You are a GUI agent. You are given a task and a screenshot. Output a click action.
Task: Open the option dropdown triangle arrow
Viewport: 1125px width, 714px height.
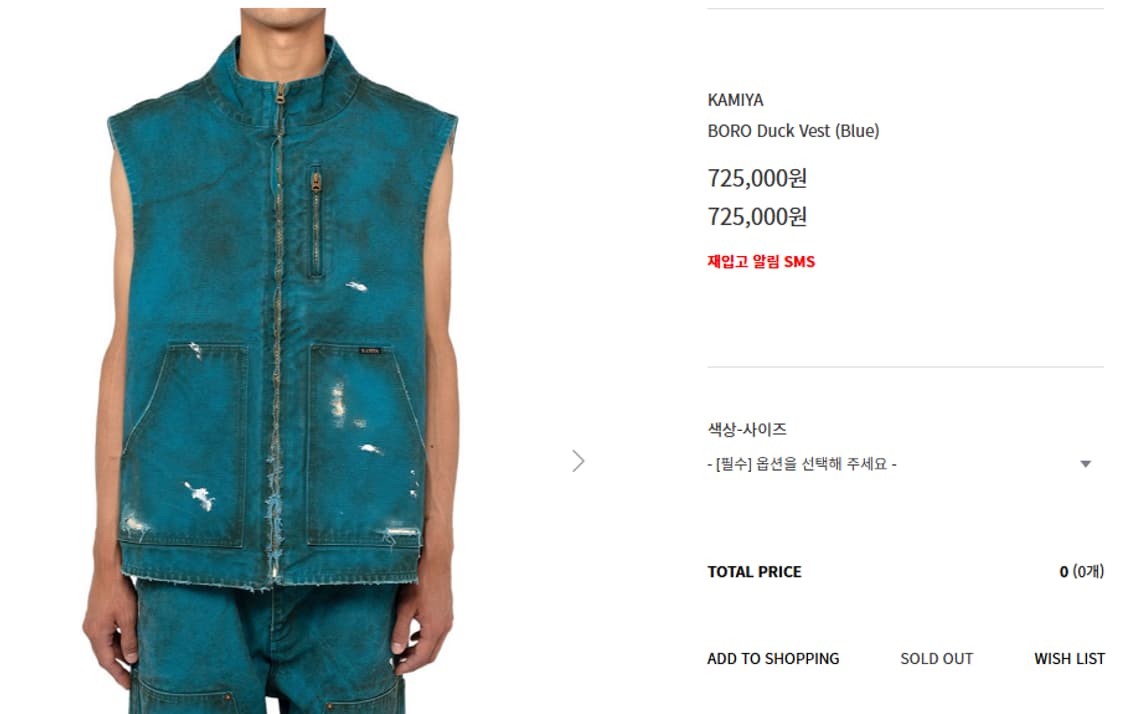1086,464
